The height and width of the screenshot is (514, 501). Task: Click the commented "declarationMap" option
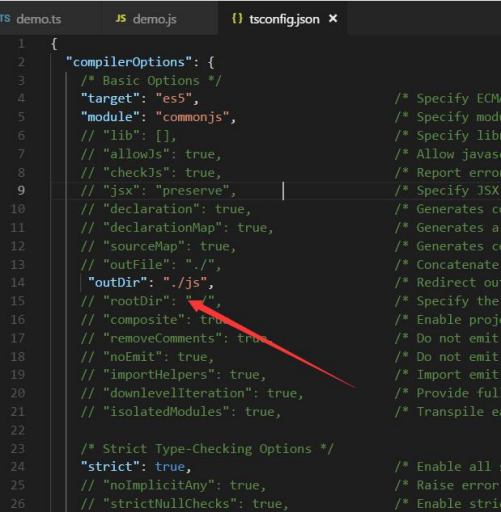click(x=177, y=228)
